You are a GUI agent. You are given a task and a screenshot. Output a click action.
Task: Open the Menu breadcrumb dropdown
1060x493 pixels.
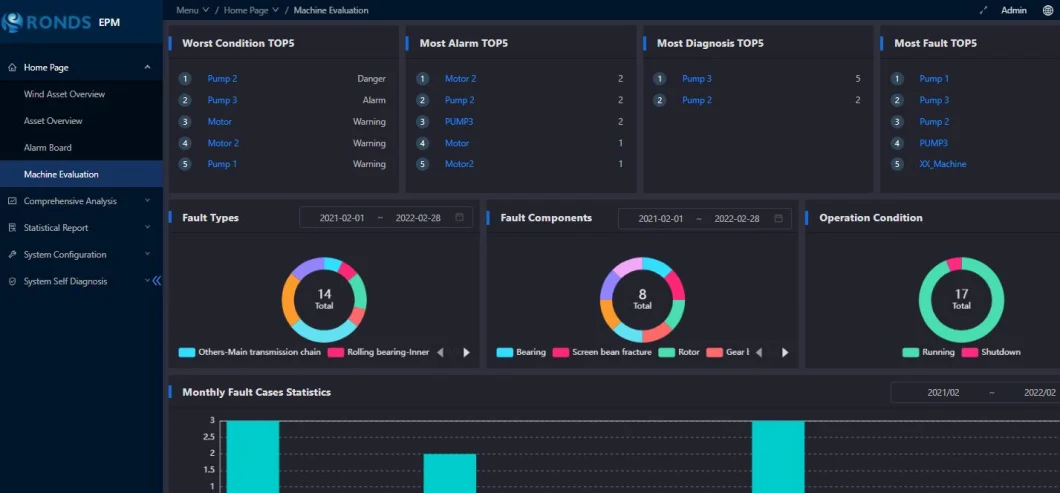coord(192,10)
